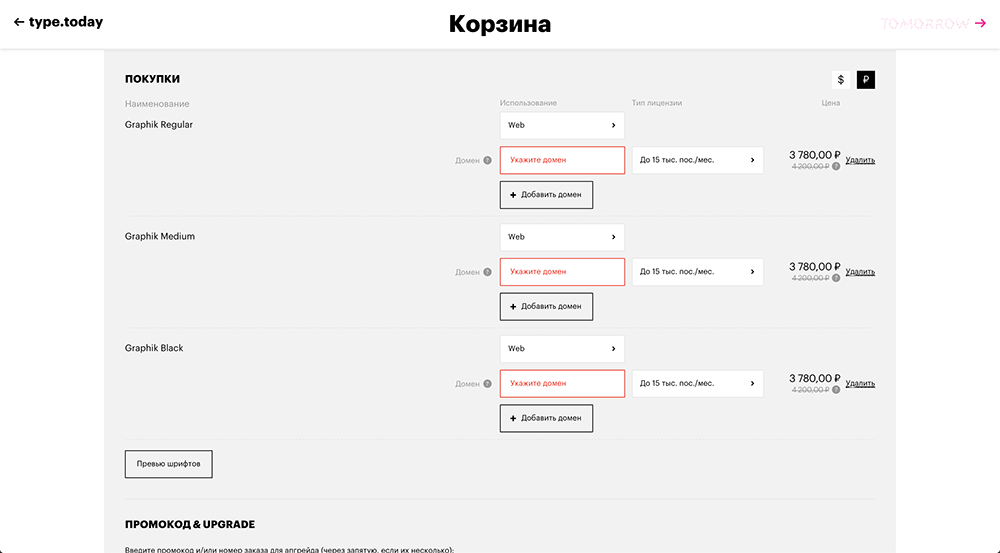Click the help icon beside Graphik Medium domain label
This screenshot has height=553, width=1000.
[x=488, y=272]
